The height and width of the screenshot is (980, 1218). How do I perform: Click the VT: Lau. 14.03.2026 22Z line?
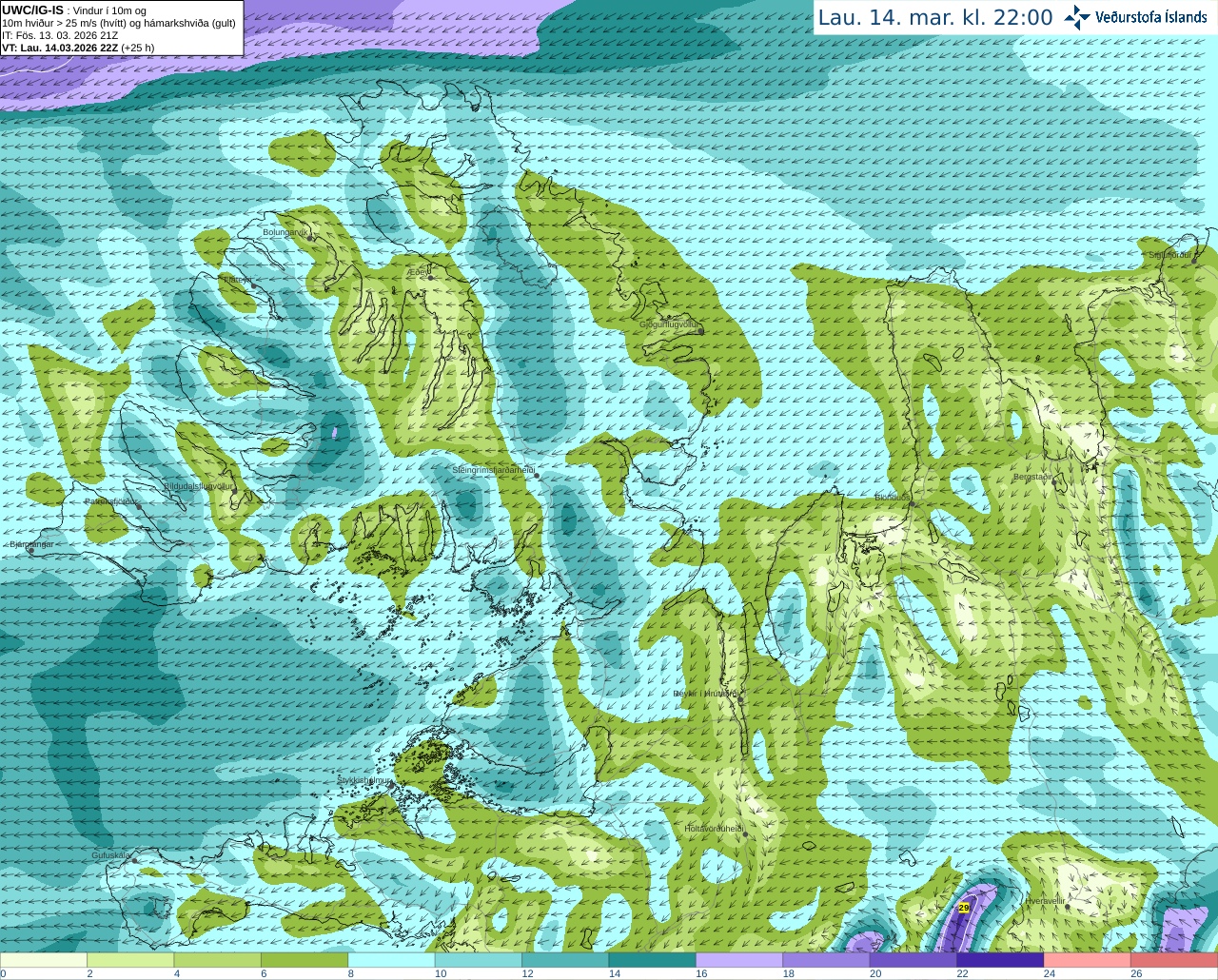(78, 48)
